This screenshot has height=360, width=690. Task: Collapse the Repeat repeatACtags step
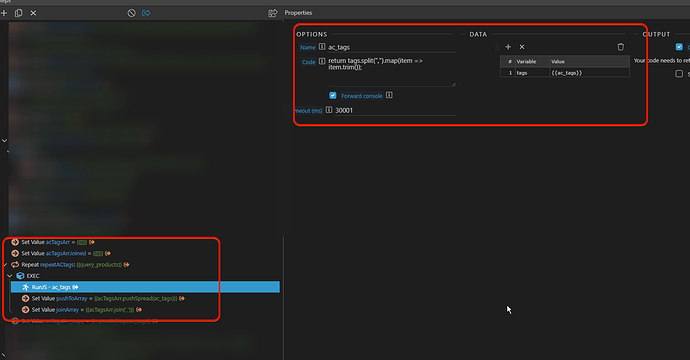click(x=5, y=264)
